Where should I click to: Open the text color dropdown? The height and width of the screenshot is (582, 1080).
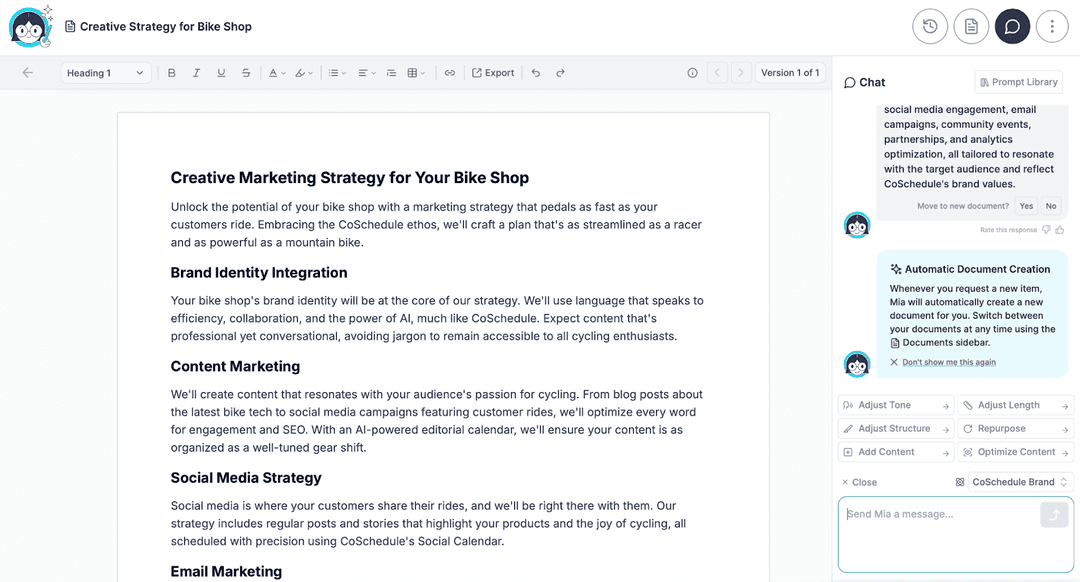click(277, 72)
